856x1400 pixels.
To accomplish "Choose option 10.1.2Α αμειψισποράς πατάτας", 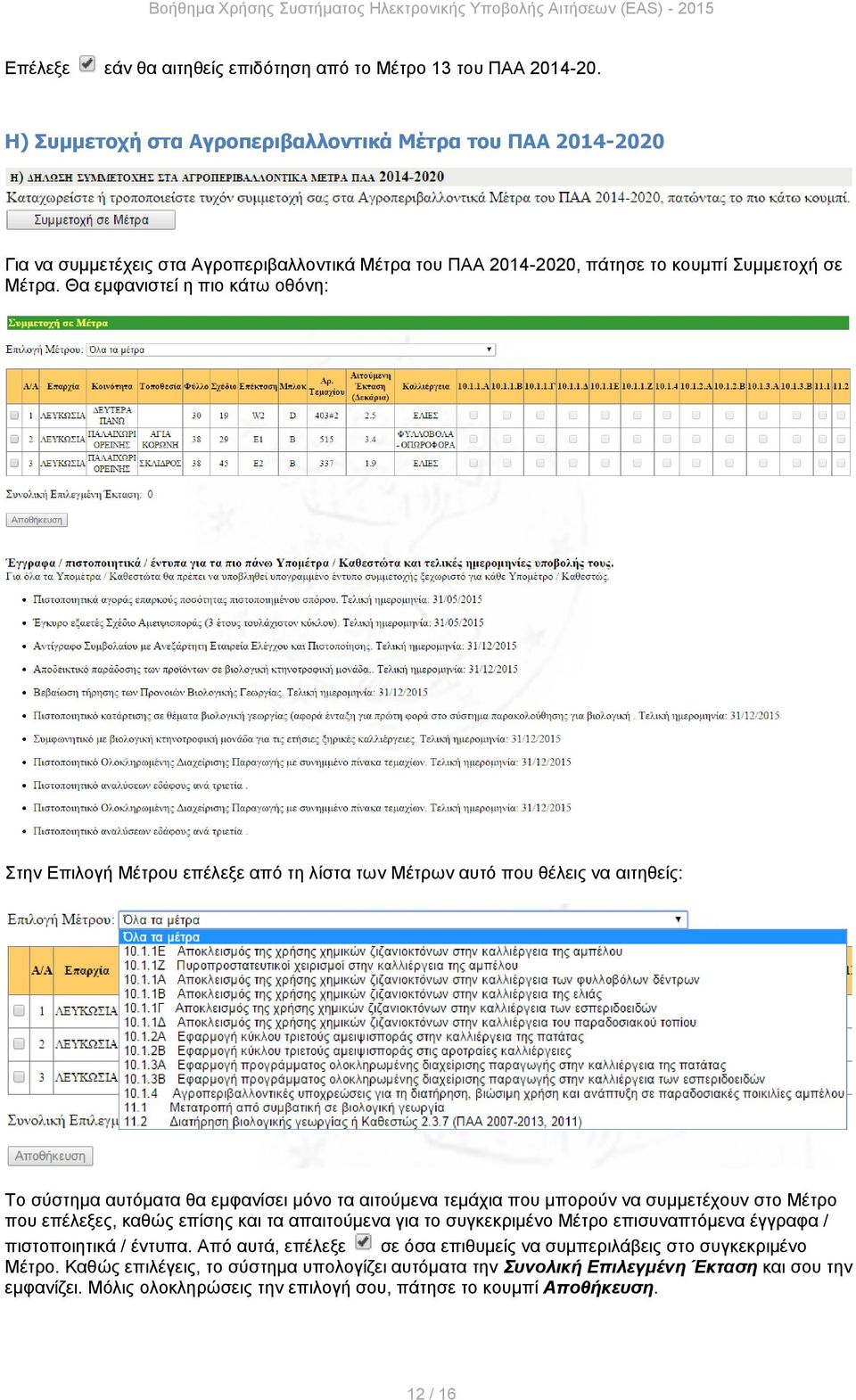I will (482, 1037).
